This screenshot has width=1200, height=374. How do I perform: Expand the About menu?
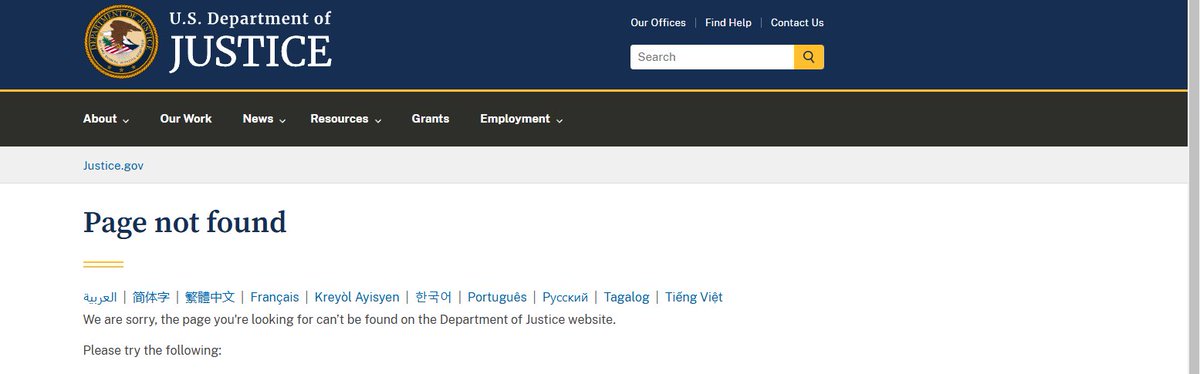(106, 119)
